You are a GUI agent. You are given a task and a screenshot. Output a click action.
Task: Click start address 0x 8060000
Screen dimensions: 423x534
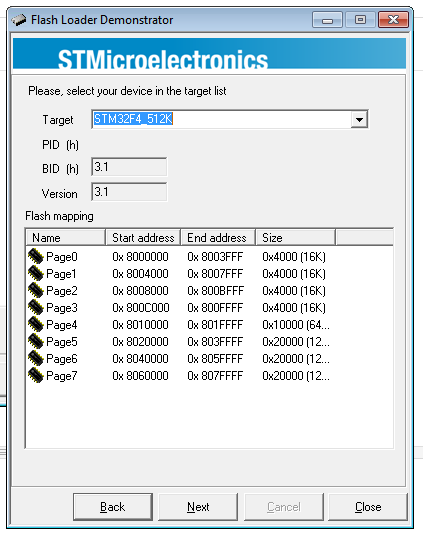point(140,376)
